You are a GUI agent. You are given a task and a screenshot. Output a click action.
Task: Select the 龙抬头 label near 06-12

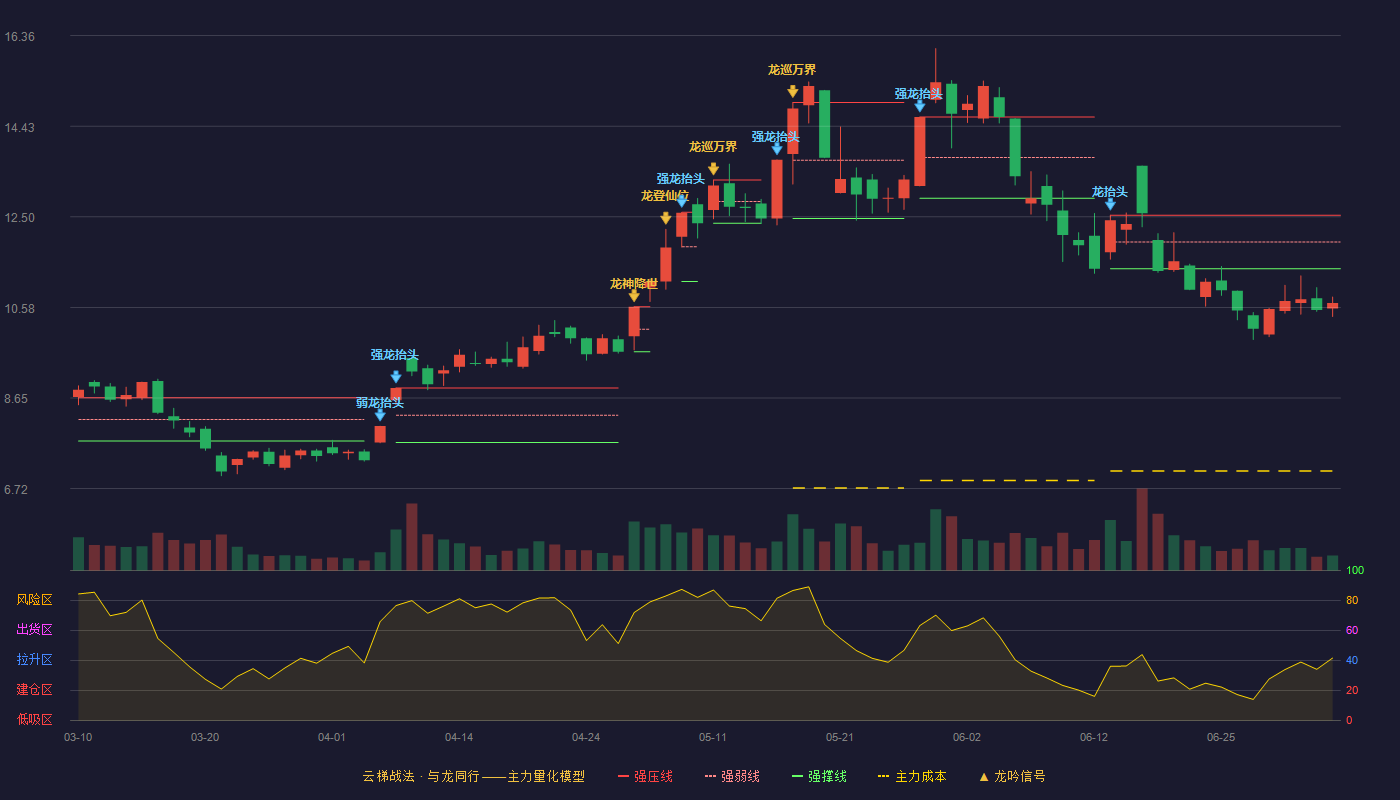click(x=1110, y=192)
